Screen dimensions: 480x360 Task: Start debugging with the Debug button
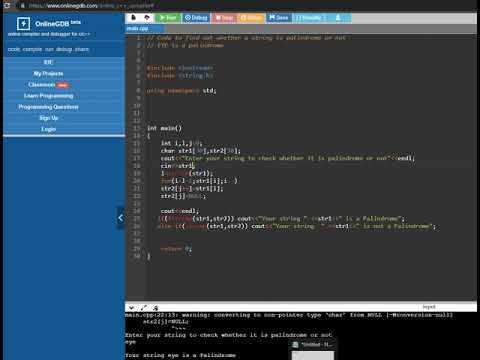[x=196, y=18]
